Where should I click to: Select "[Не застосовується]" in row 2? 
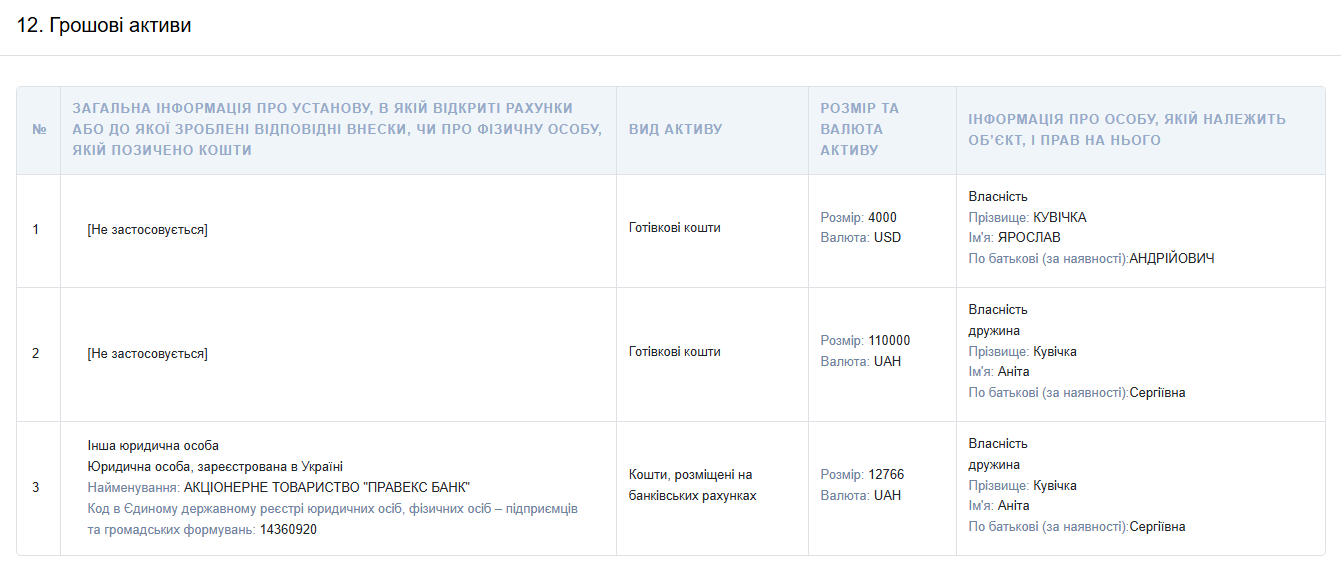coord(147,354)
